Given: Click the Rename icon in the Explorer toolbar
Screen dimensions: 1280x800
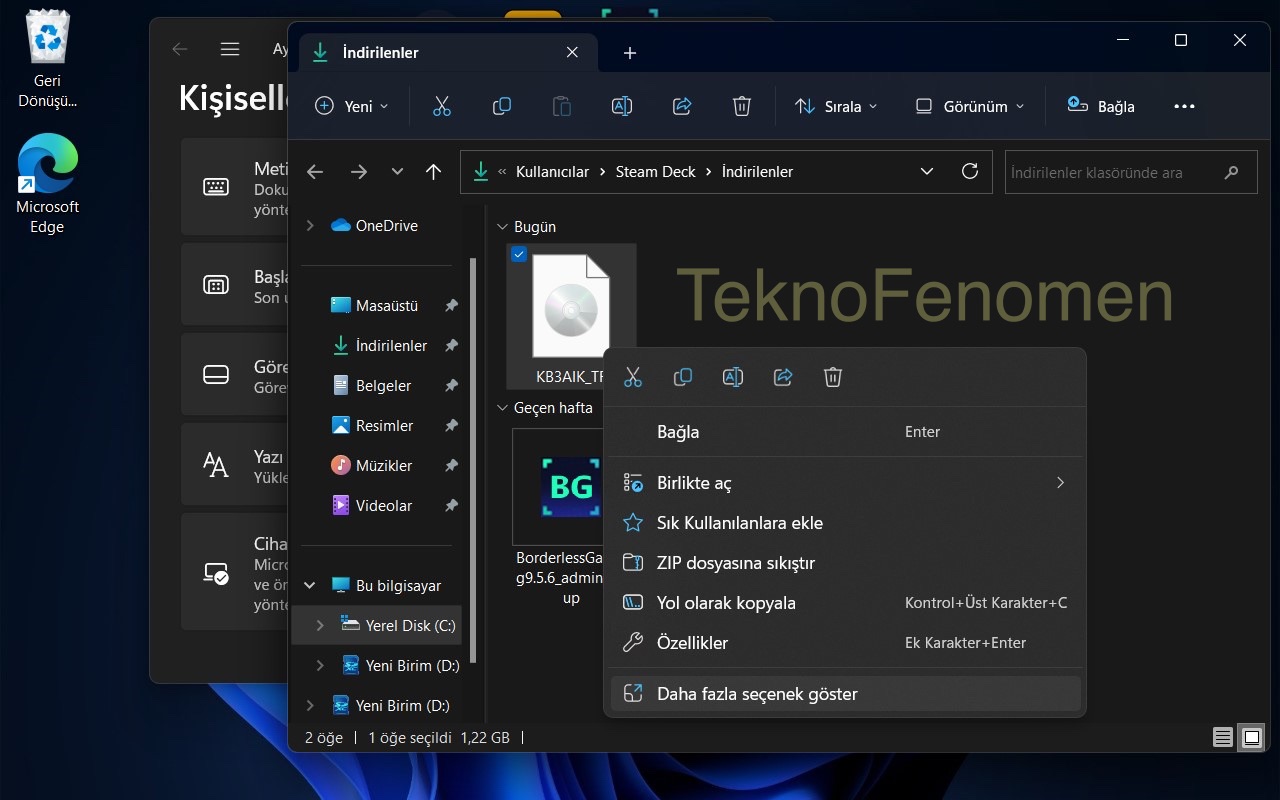Looking at the screenshot, I should [622, 106].
